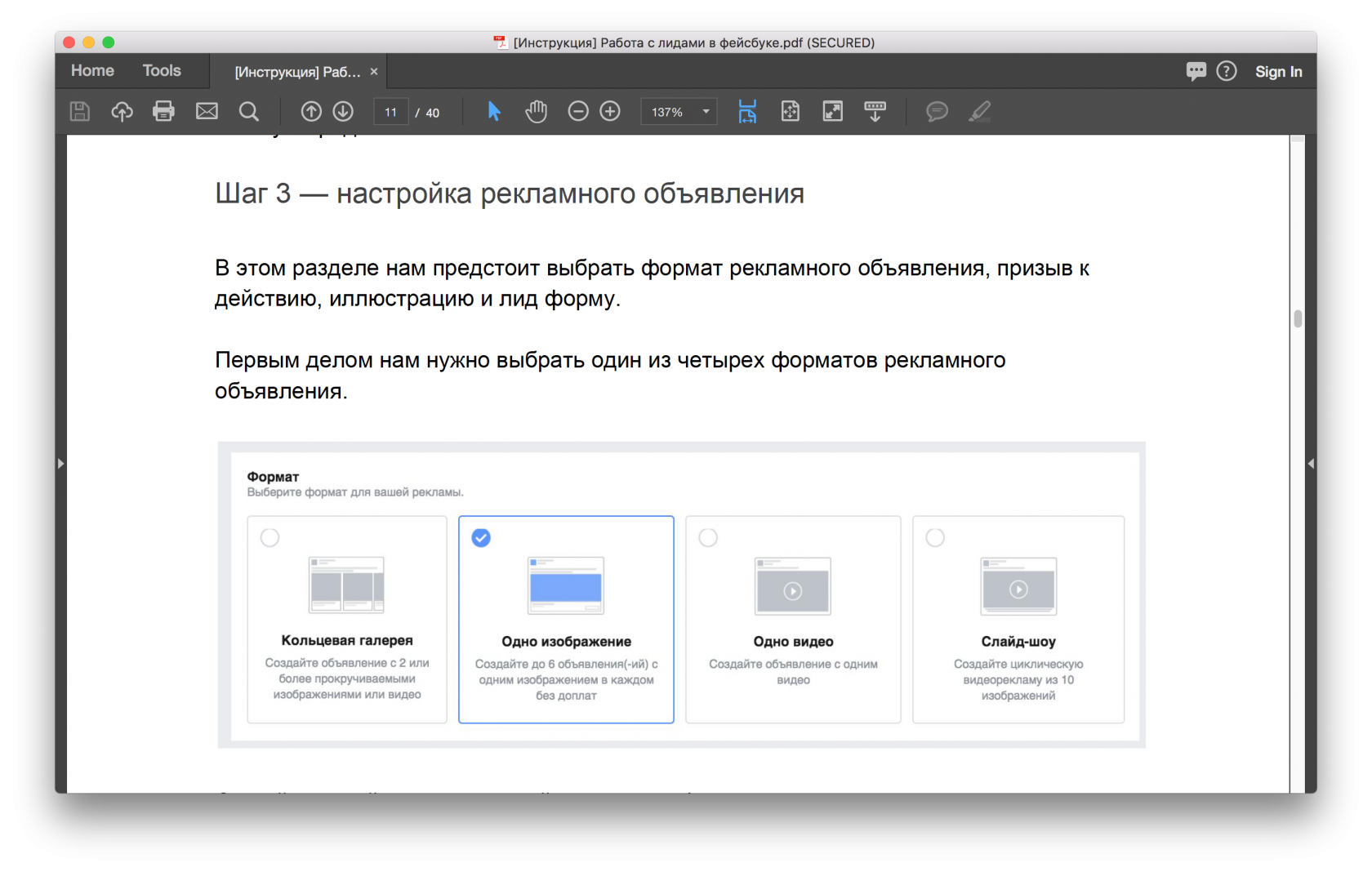Click the Слайд-шоу format thumbnail
Viewport: 1372px width, 872px height.
1018,586
